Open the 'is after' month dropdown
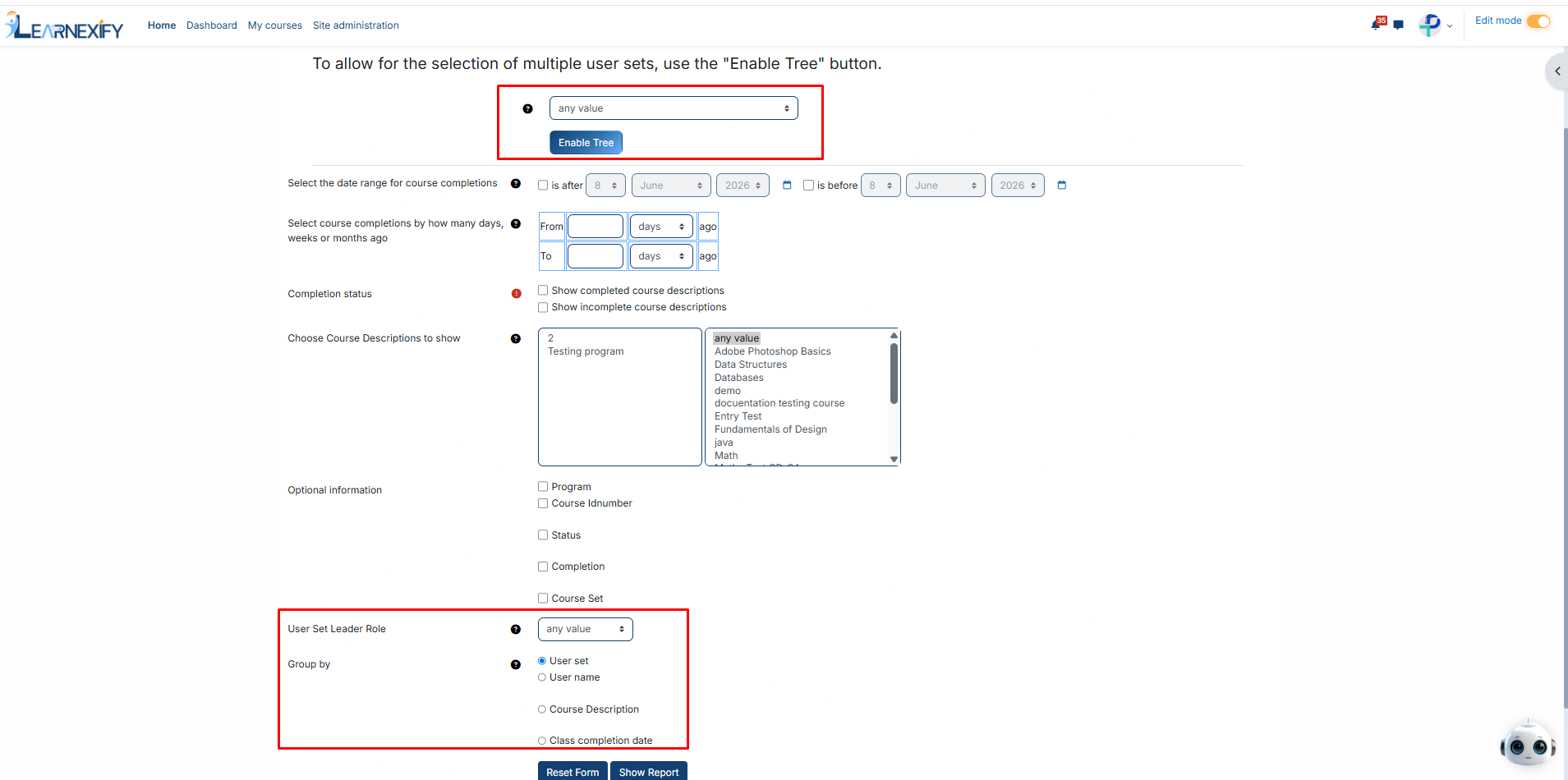The height and width of the screenshot is (780, 1568). 671,186
